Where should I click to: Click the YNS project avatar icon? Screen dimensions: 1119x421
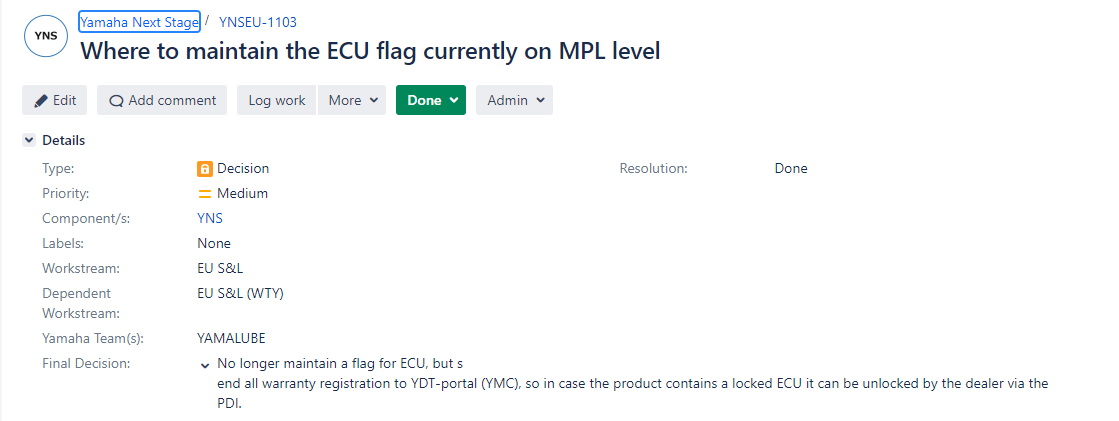(x=46, y=35)
